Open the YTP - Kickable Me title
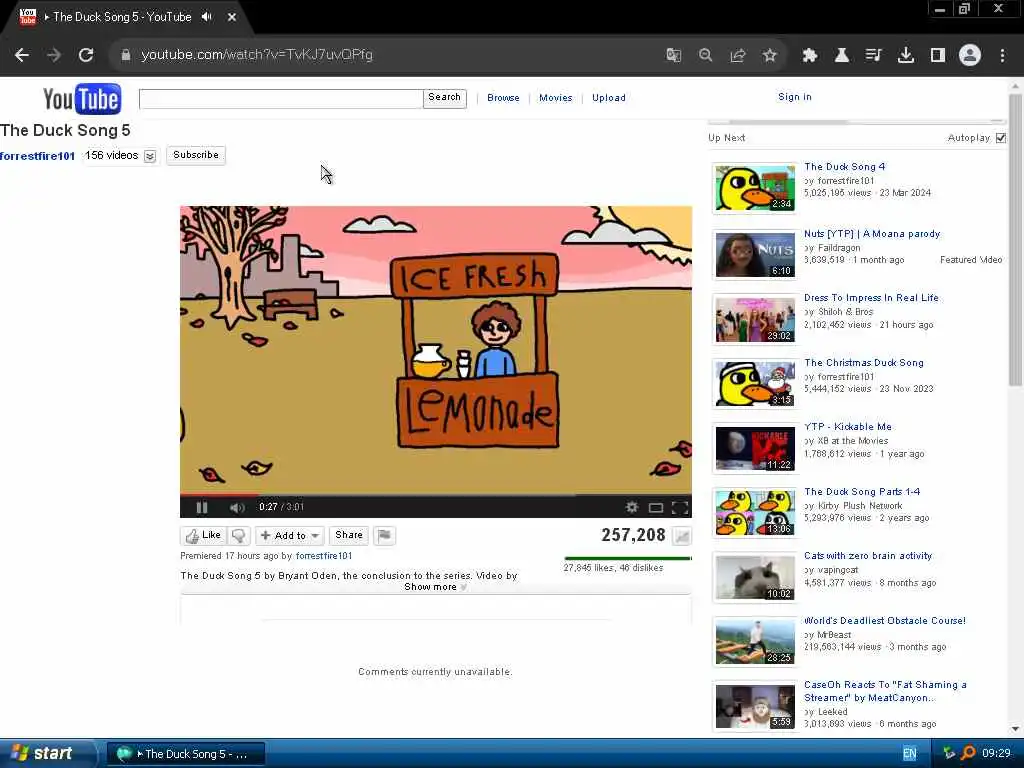 coord(848,427)
